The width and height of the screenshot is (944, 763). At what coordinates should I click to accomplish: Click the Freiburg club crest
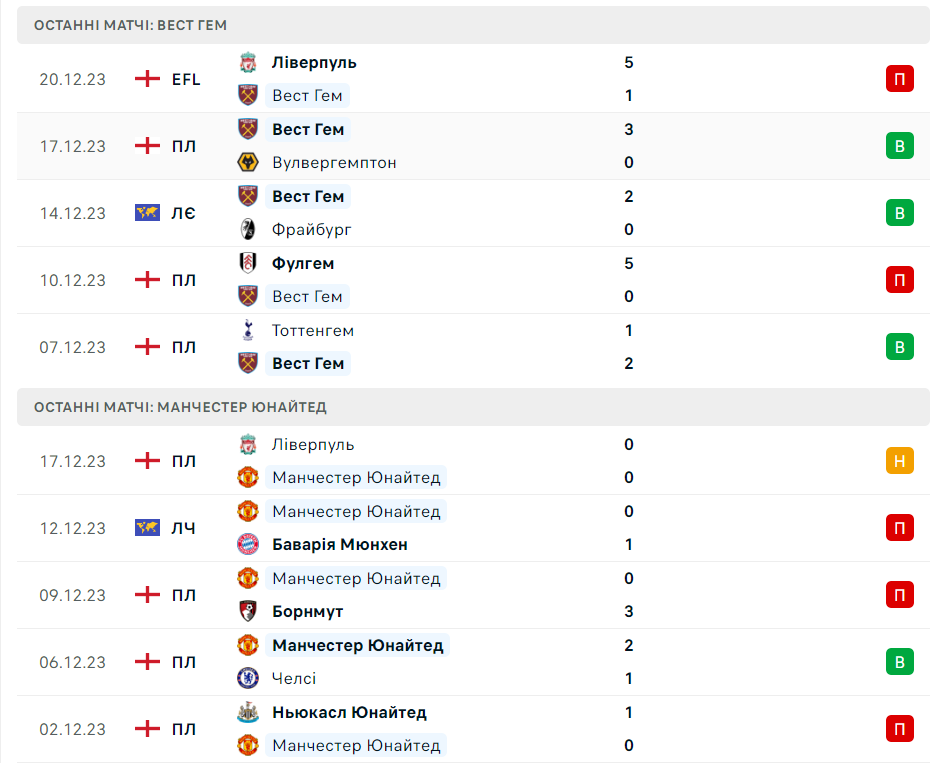[x=248, y=229]
